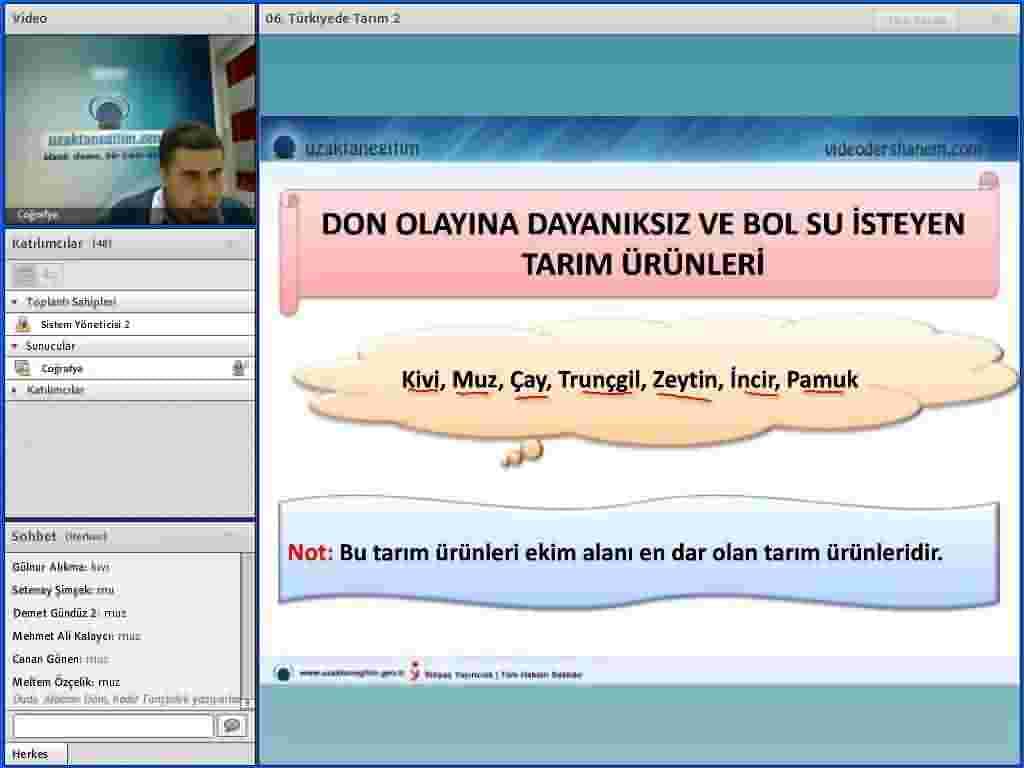This screenshot has height=768, width=1024.
Task: Click Demet Gündüz 2 chat message
Action: pos(70,613)
